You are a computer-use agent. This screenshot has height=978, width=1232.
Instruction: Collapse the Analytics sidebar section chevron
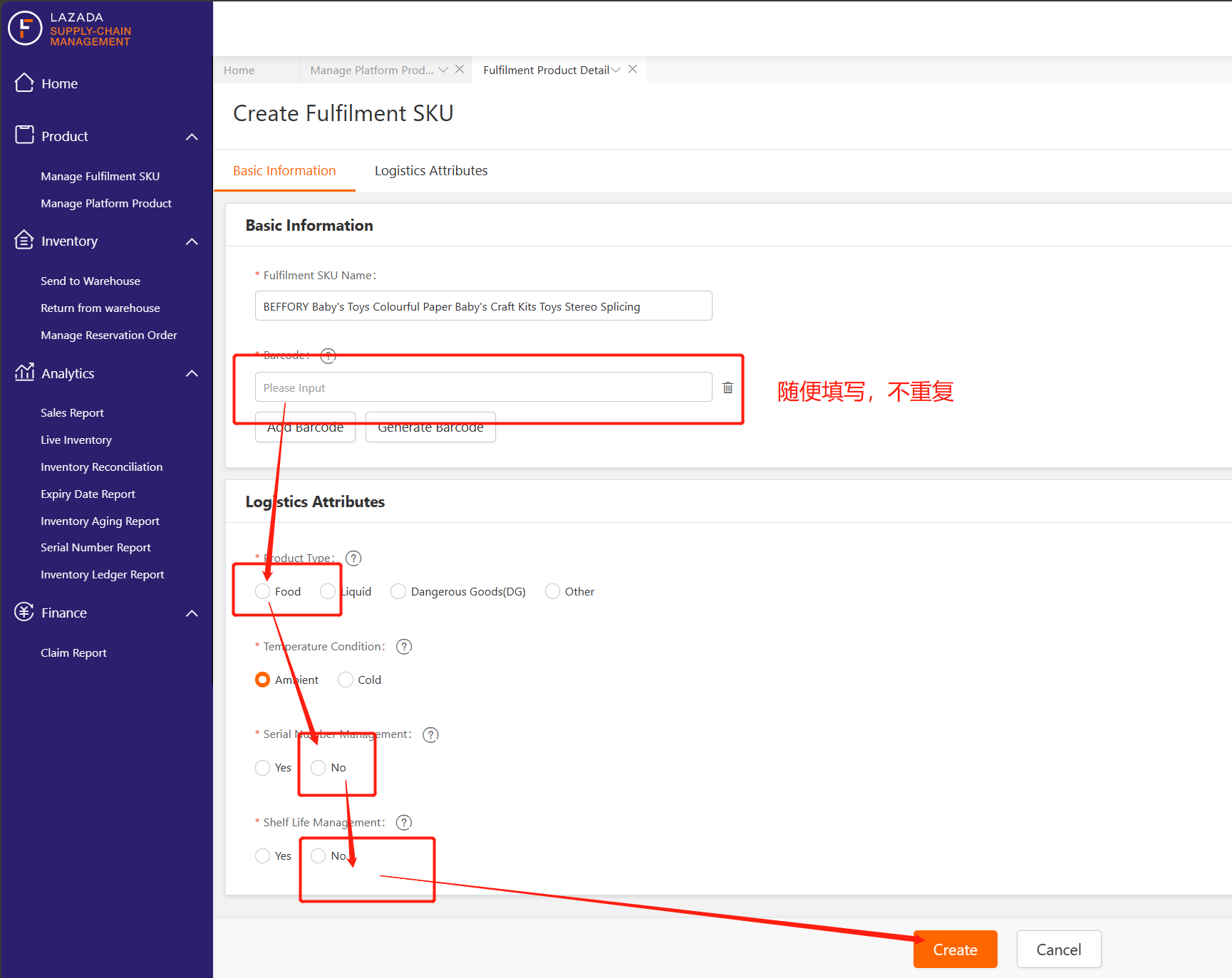[x=192, y=373]
